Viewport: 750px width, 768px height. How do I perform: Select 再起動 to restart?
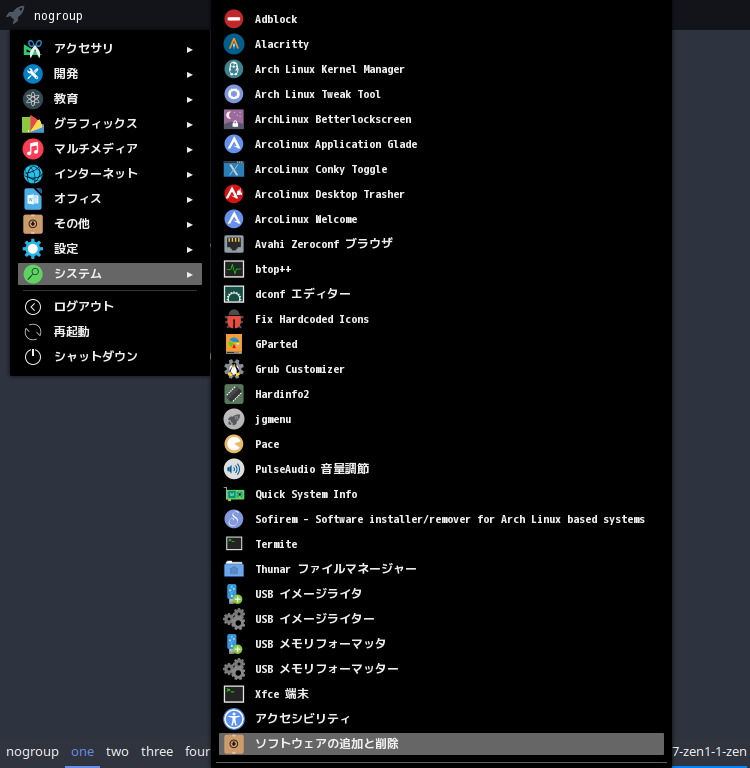110,332
